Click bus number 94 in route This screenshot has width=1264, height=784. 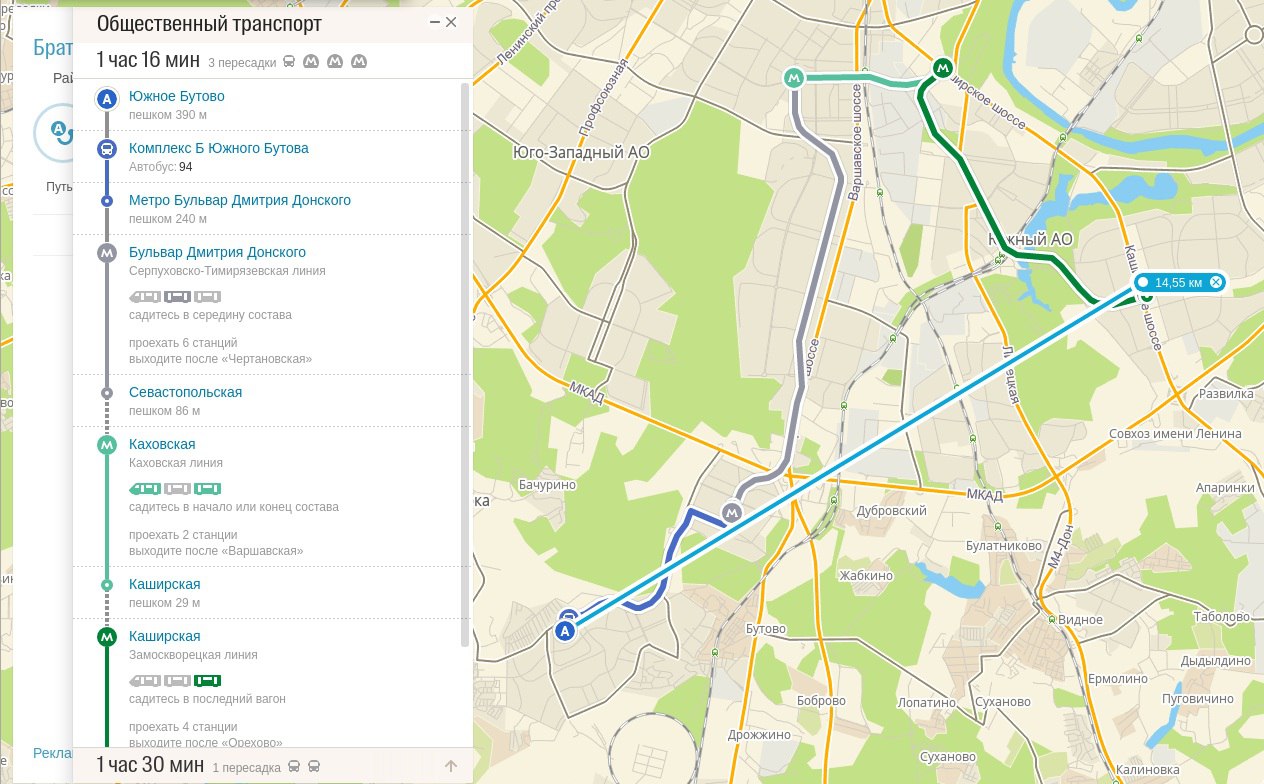point(185,166)
